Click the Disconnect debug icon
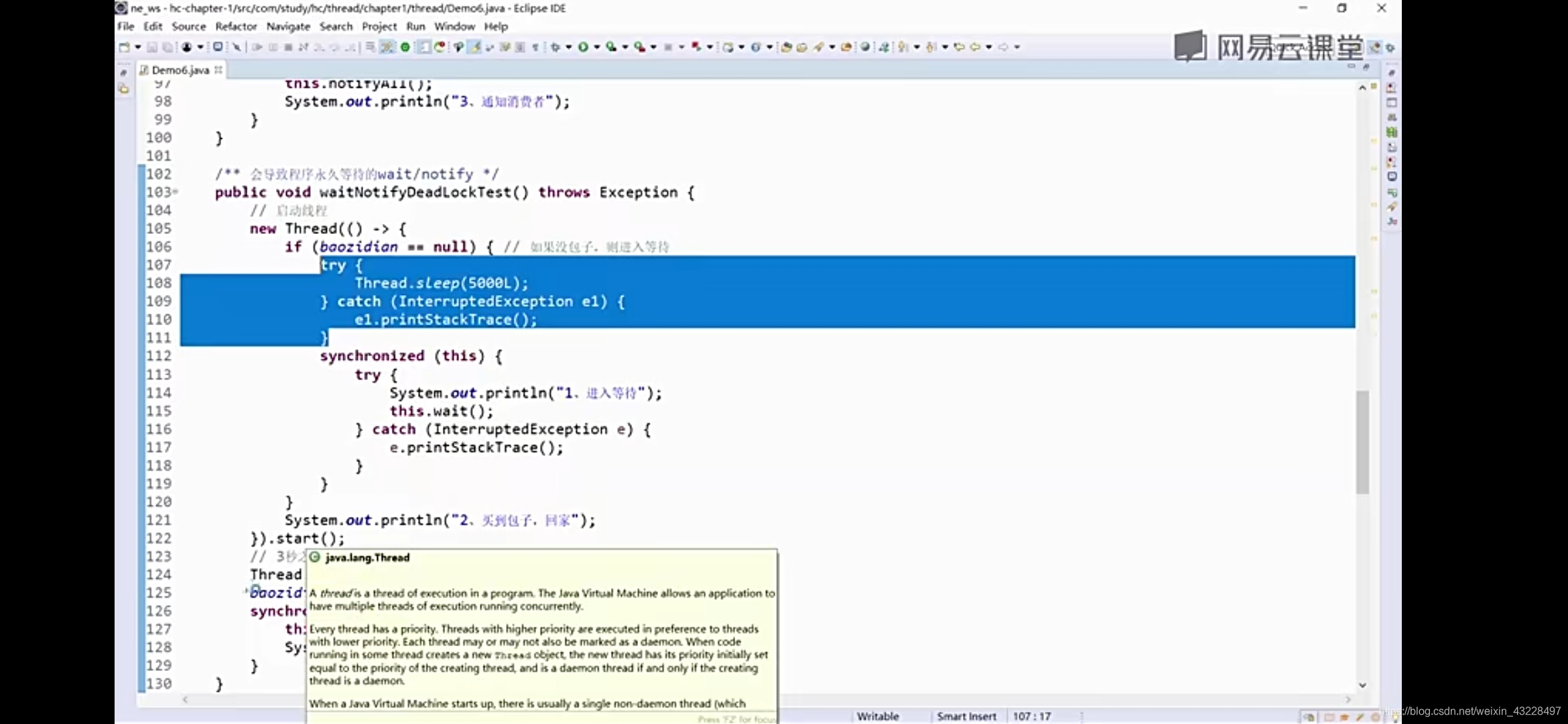Image resolution: width=1568 pixels, height=724 pixels. [x=304, y=47]
